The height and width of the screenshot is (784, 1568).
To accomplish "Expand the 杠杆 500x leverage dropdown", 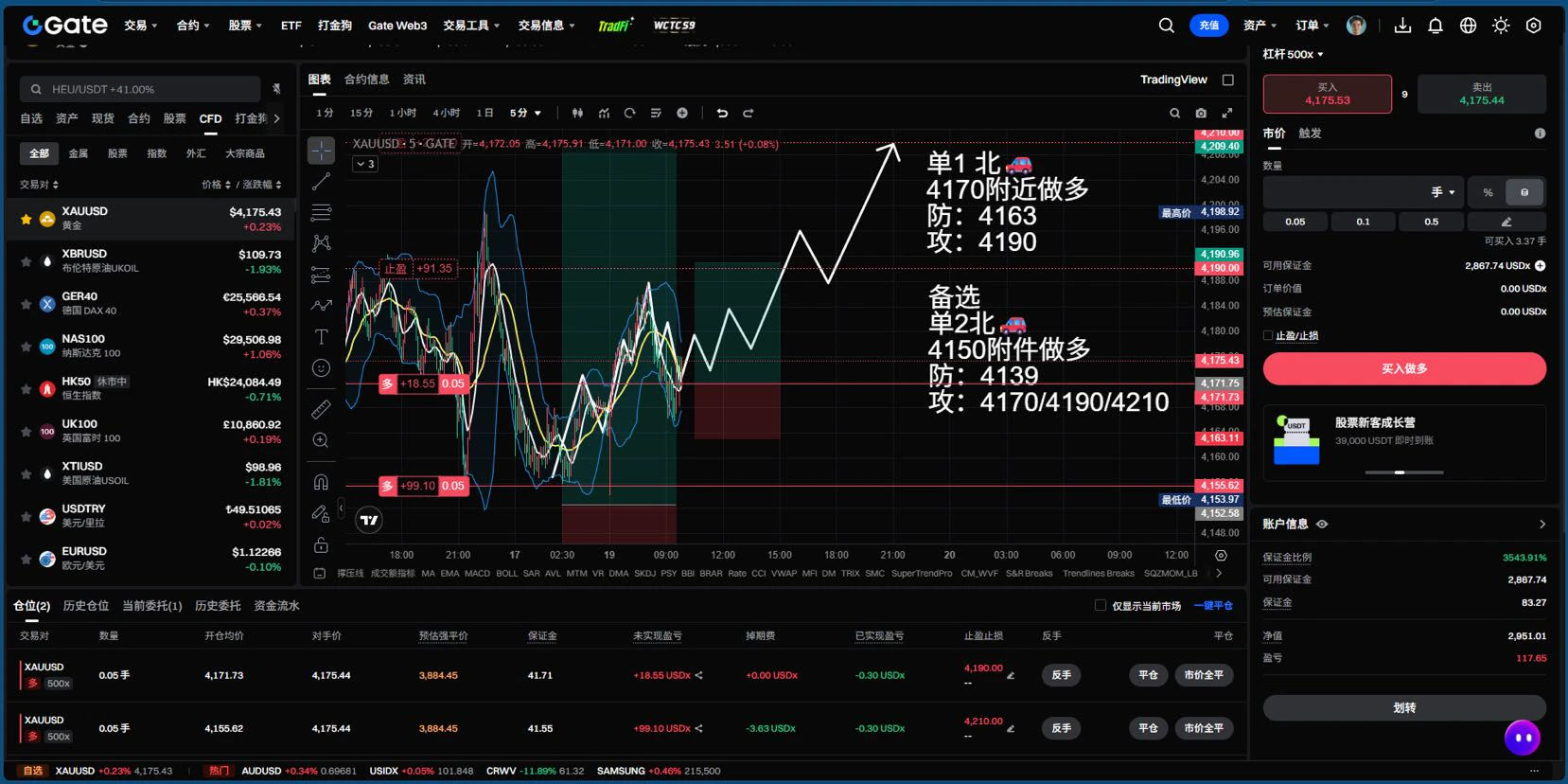I will click(x=1293, y=54).
